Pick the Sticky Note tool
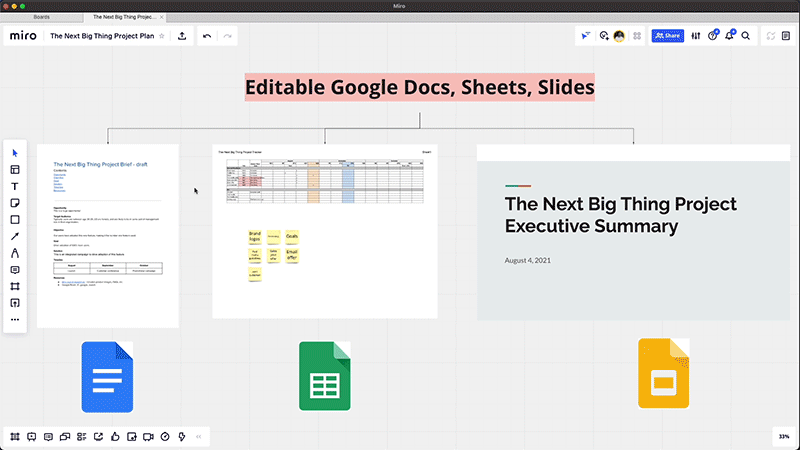The height and width of the screenshot is (450, 800). [15, 203]
